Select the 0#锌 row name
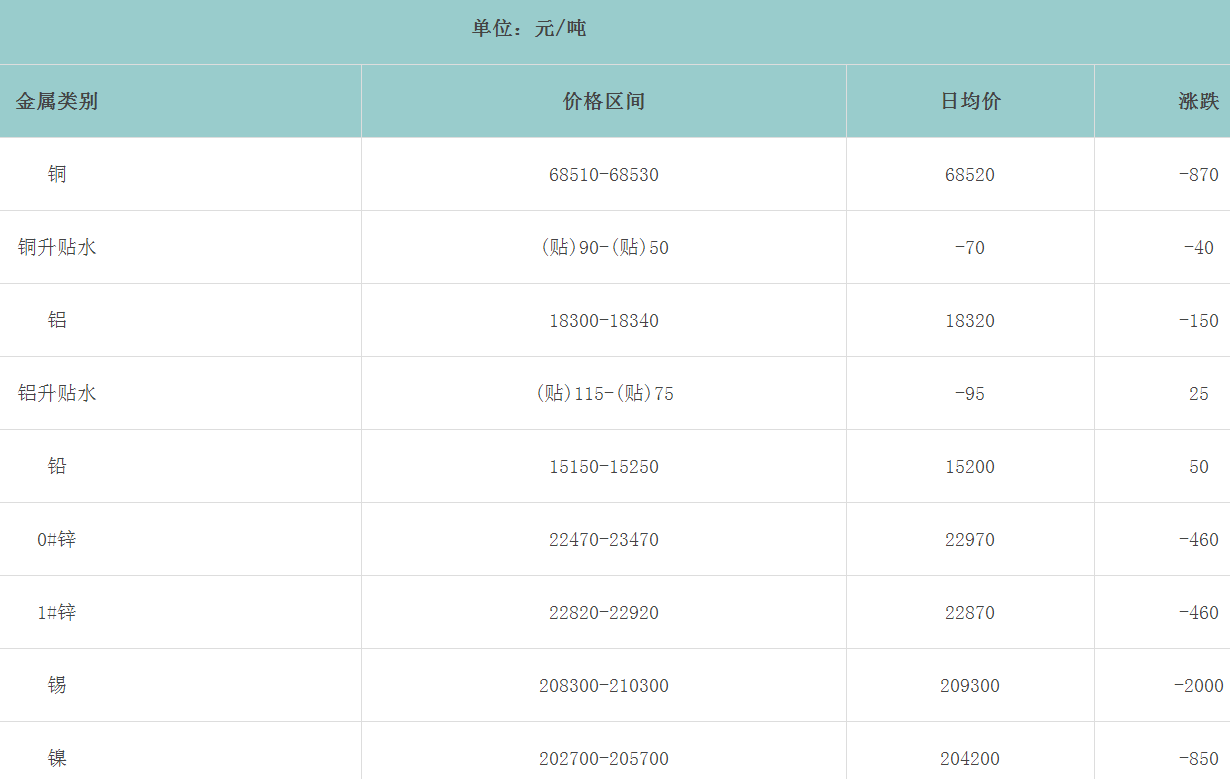The image size is (1230, 779). 57,540
